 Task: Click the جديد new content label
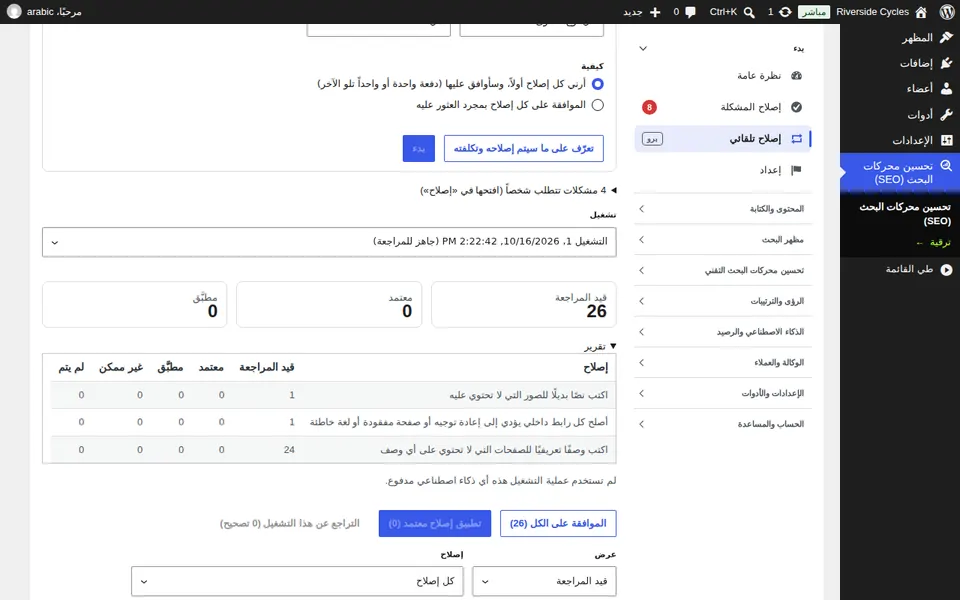coord(632,12)
